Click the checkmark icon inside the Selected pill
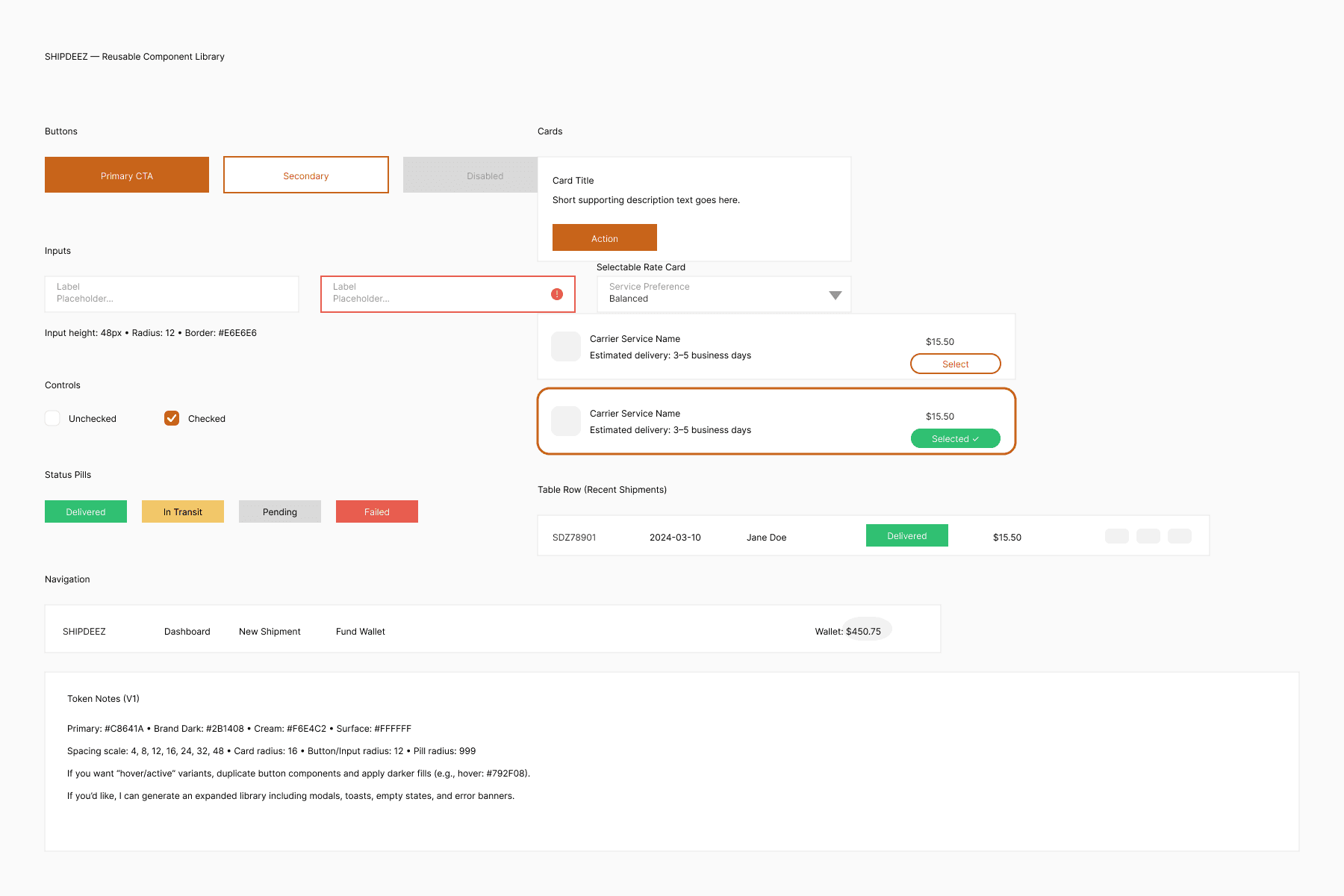The width and height of the screenshot is (1344, 896). (x=975, y=438)
